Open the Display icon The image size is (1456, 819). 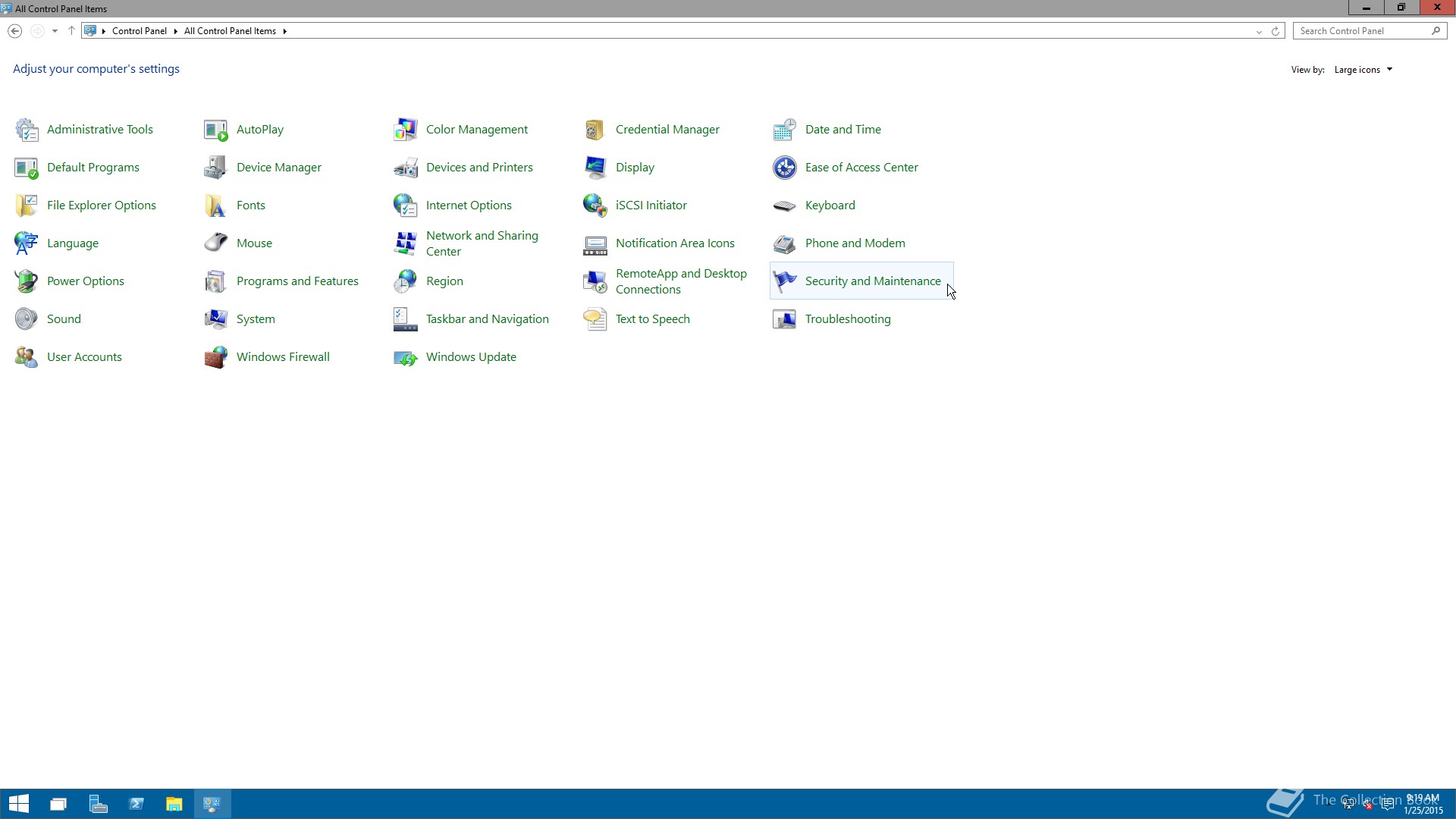(x=595, y=168)
